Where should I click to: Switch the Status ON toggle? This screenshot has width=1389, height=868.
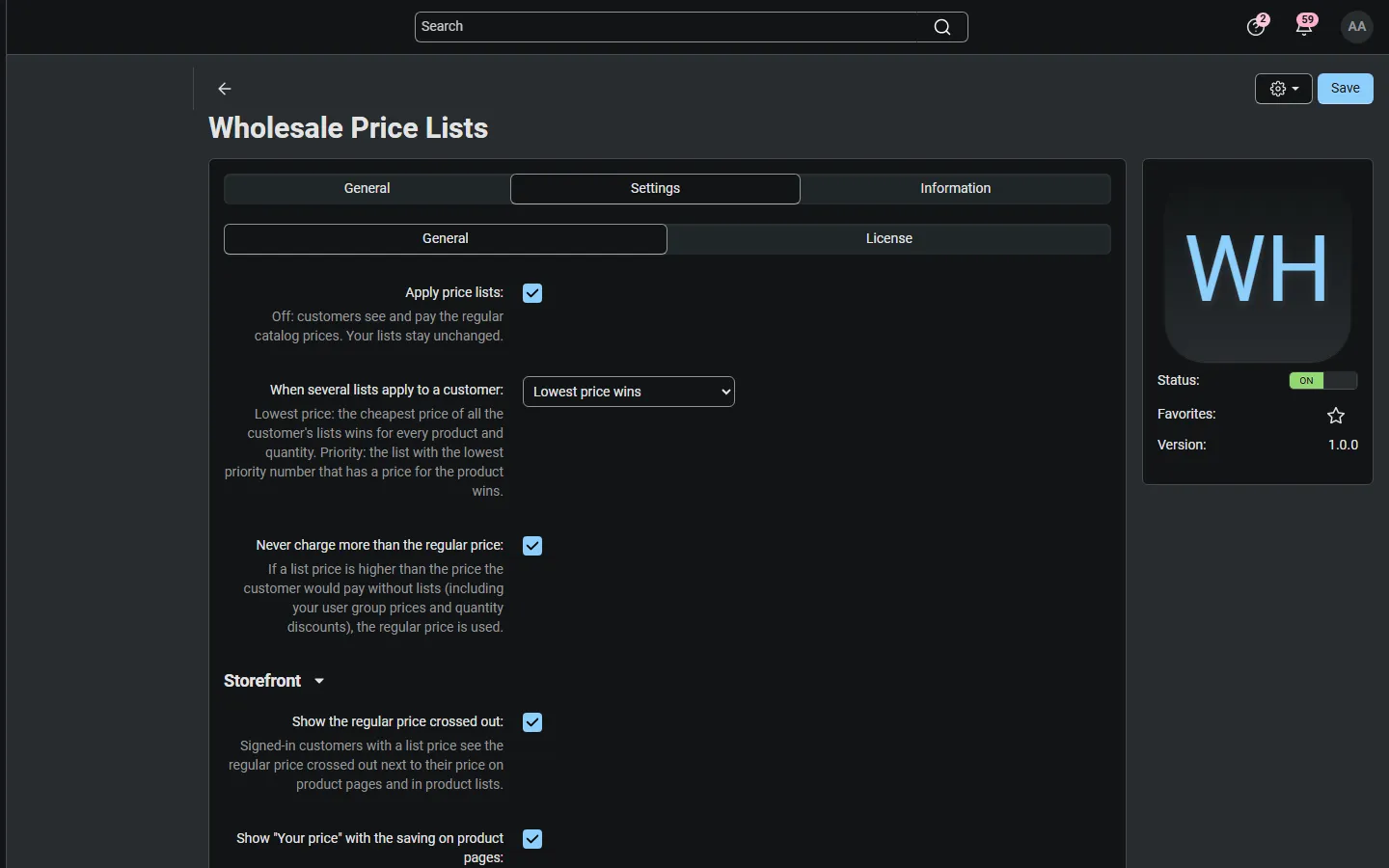coord(1323,381)
